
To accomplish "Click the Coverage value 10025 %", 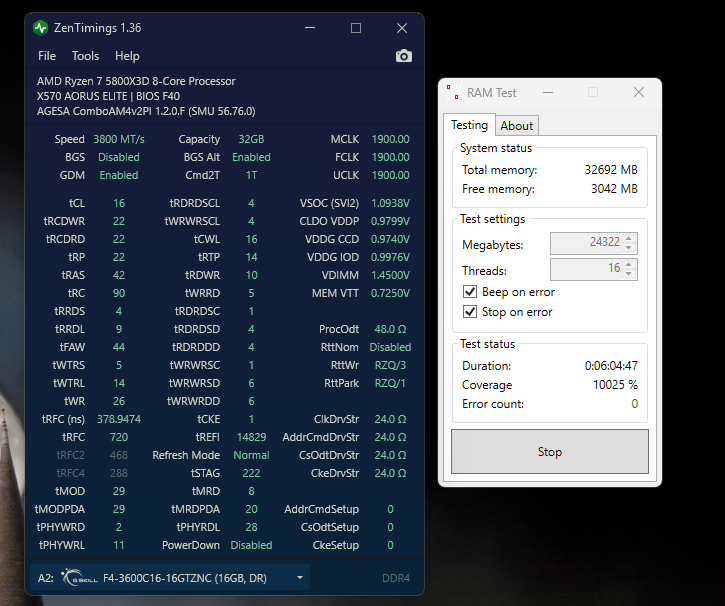I will click(615, 385).
